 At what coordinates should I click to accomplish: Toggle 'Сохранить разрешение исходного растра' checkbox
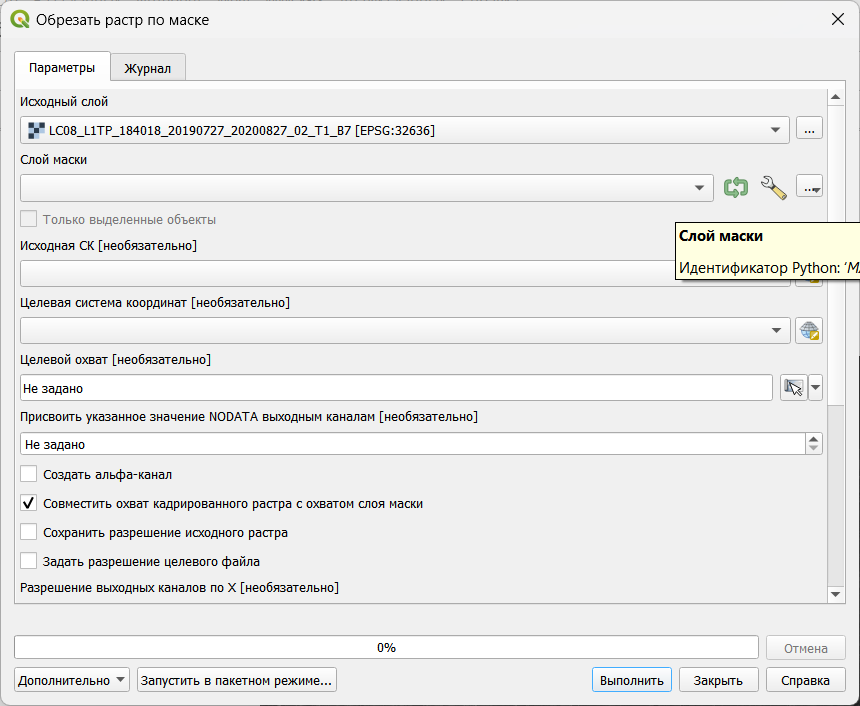click(29, 533)
